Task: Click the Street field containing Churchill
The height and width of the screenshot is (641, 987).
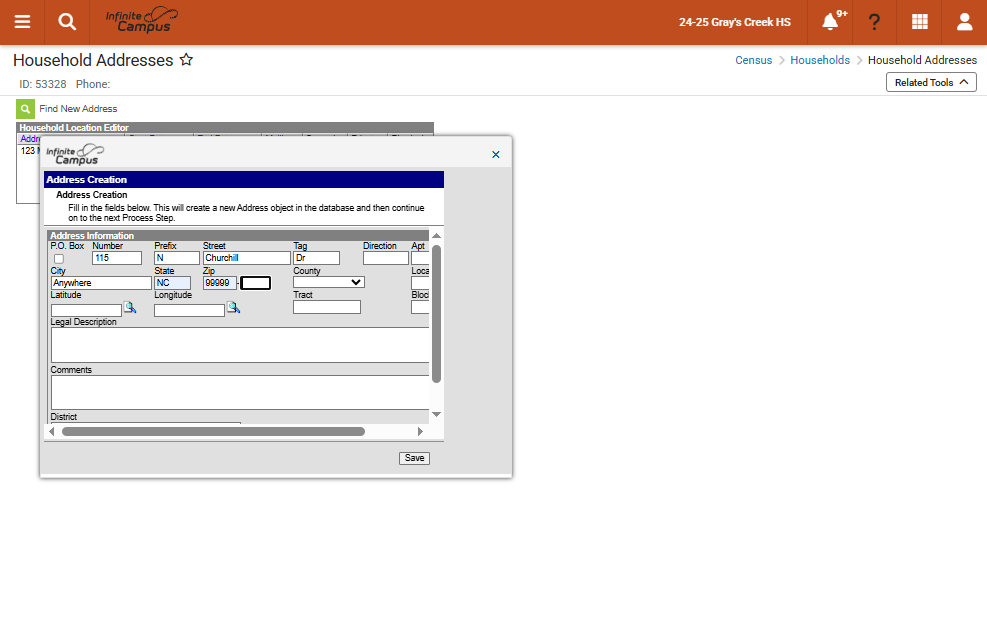Action: (247, 258)
